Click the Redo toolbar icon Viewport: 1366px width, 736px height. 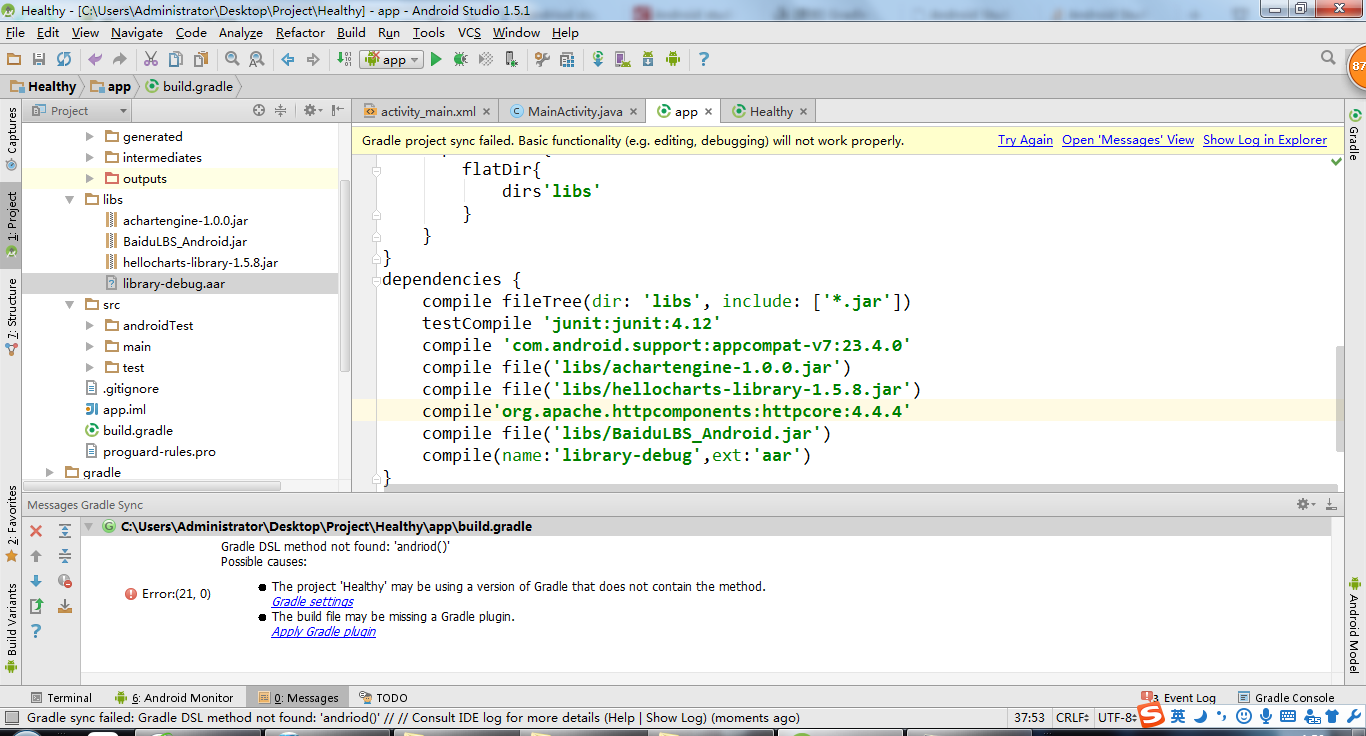coord(120,59)
